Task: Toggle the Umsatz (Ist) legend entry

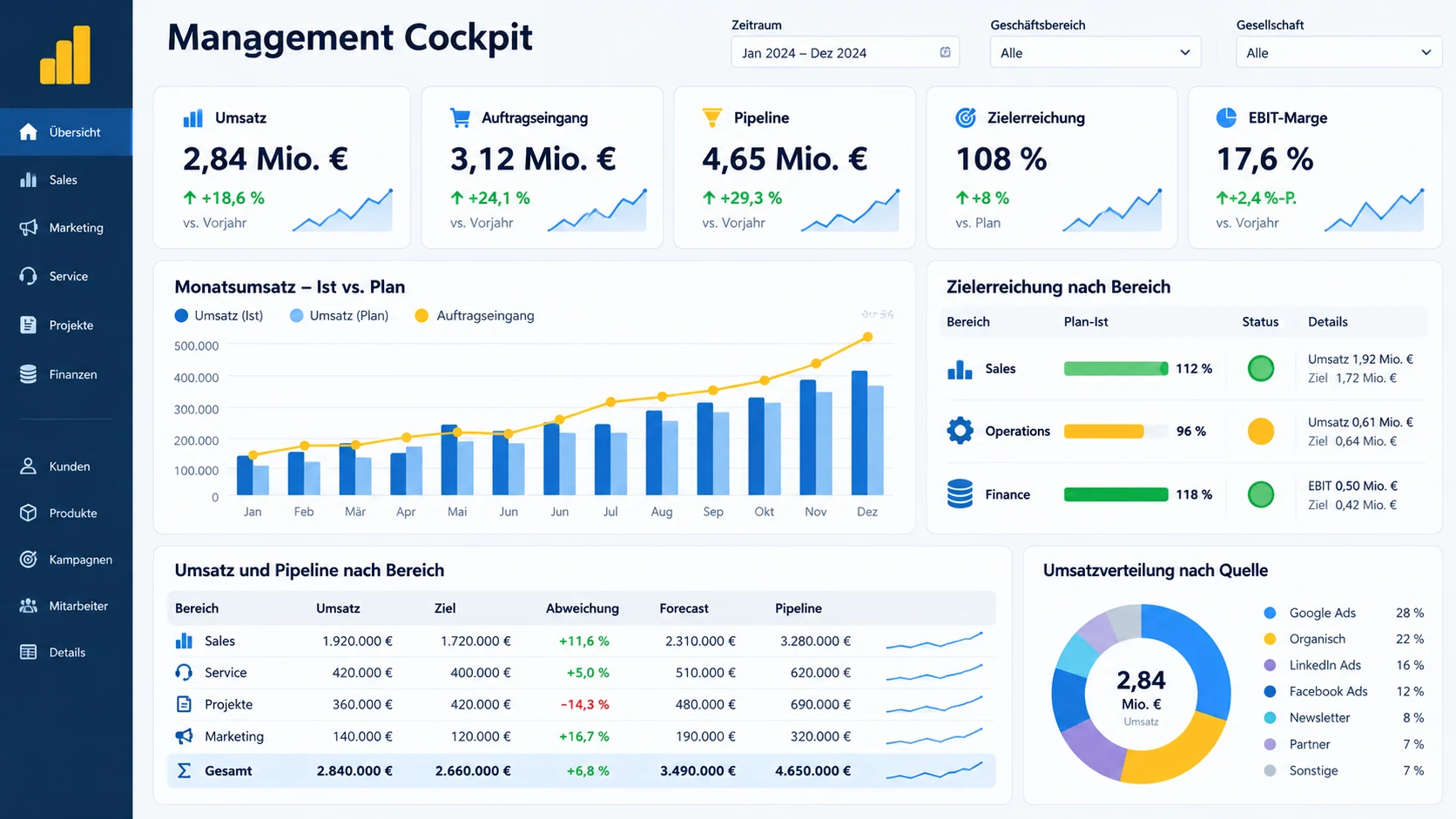Action: pos(219,316)
